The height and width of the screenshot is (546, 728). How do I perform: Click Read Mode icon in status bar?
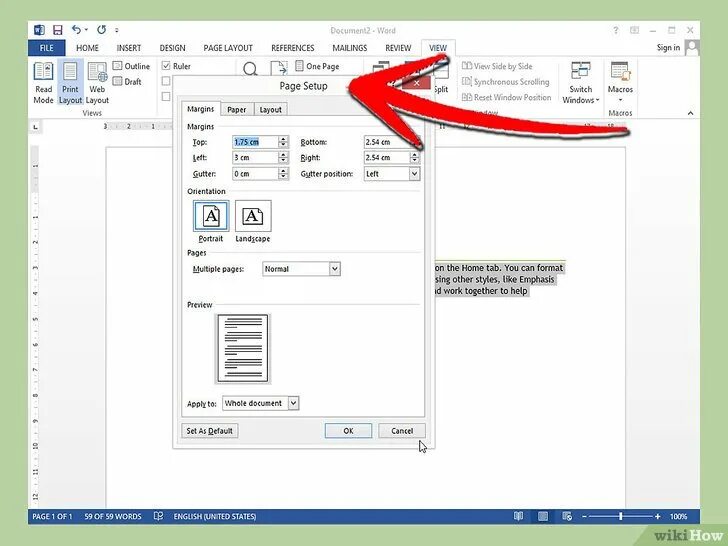pos(519,516)
